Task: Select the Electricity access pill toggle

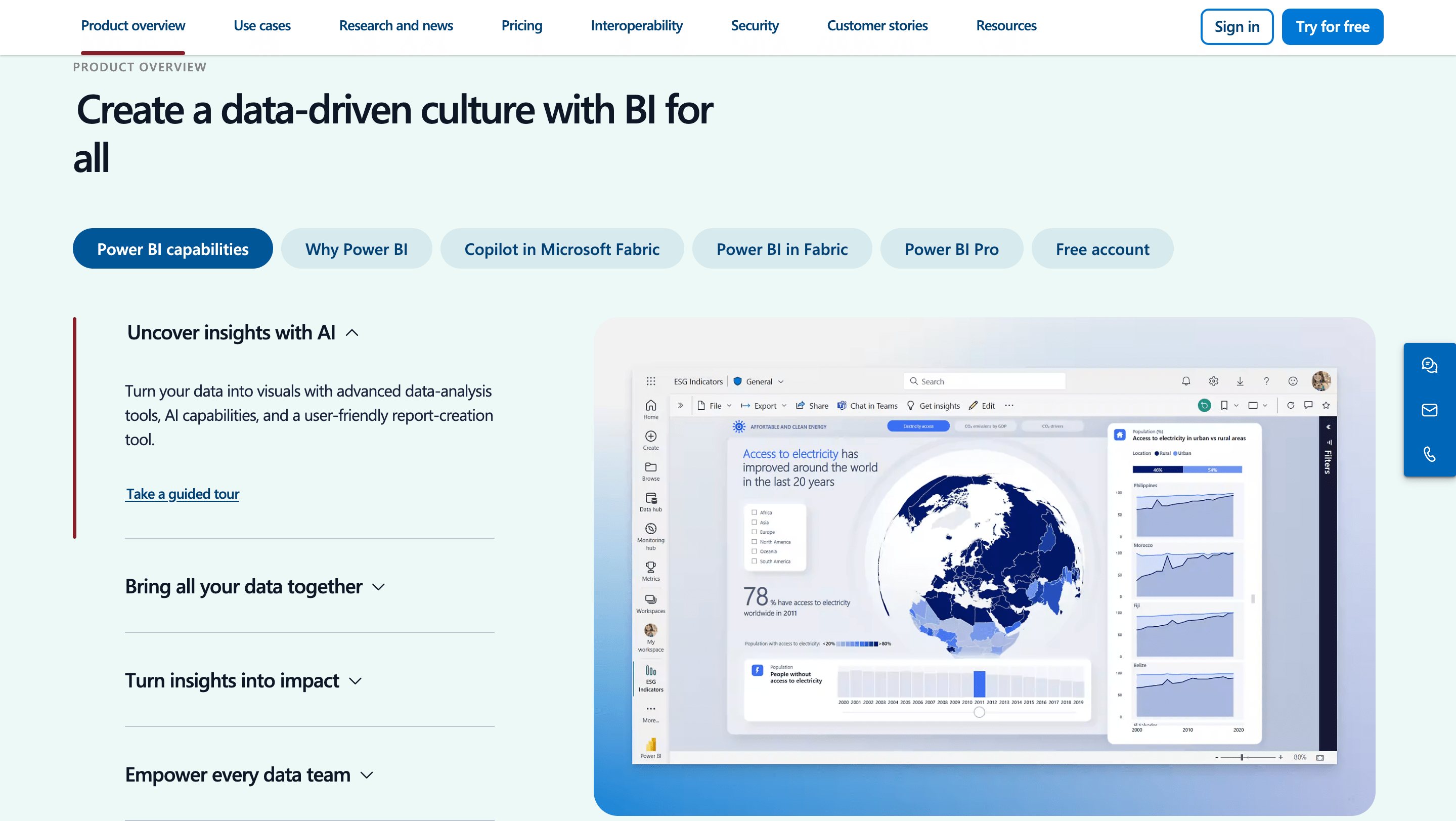Action: tap(918, 426)
